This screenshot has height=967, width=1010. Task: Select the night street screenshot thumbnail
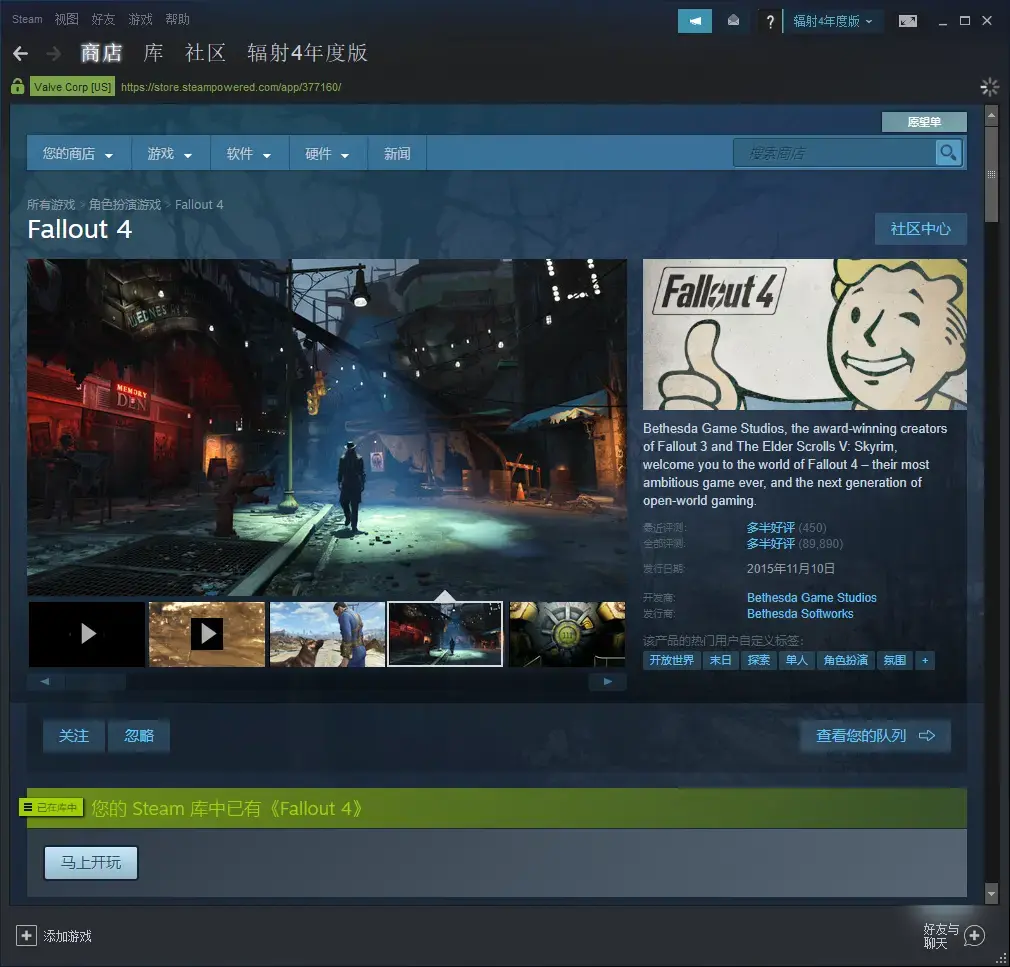point(445,634)
